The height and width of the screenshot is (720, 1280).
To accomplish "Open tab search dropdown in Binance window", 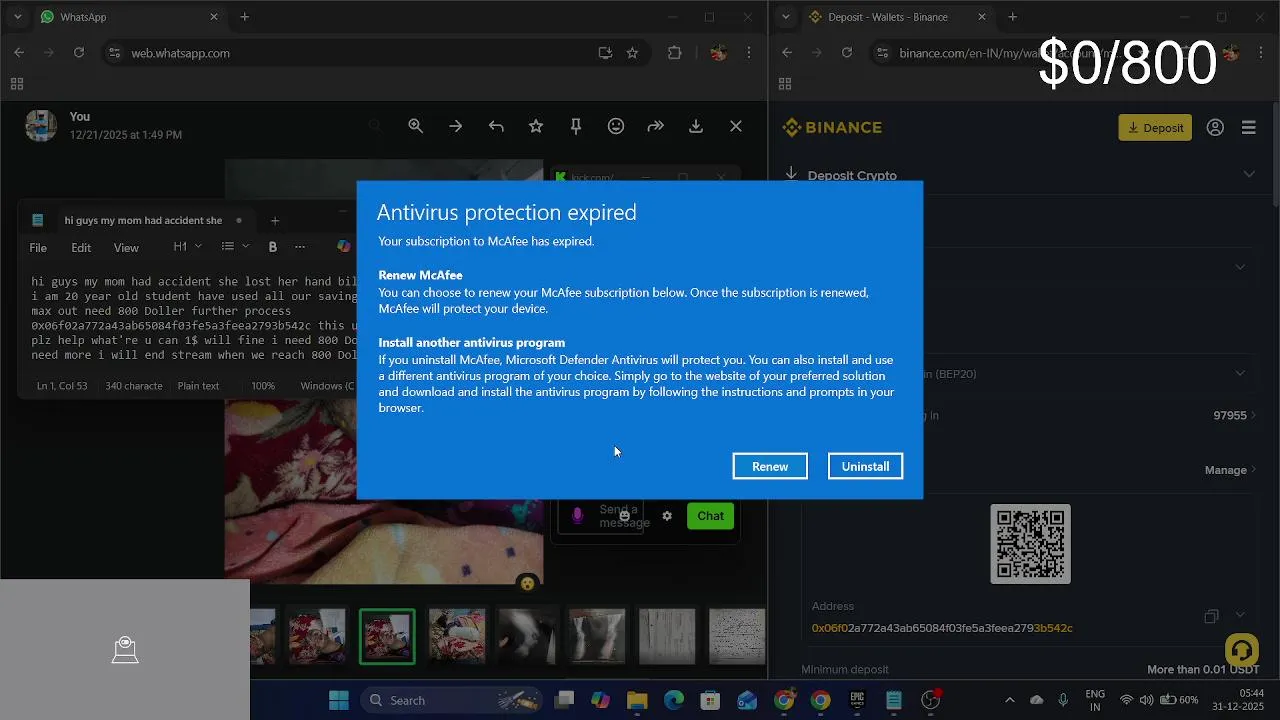I will pos(786,17).
